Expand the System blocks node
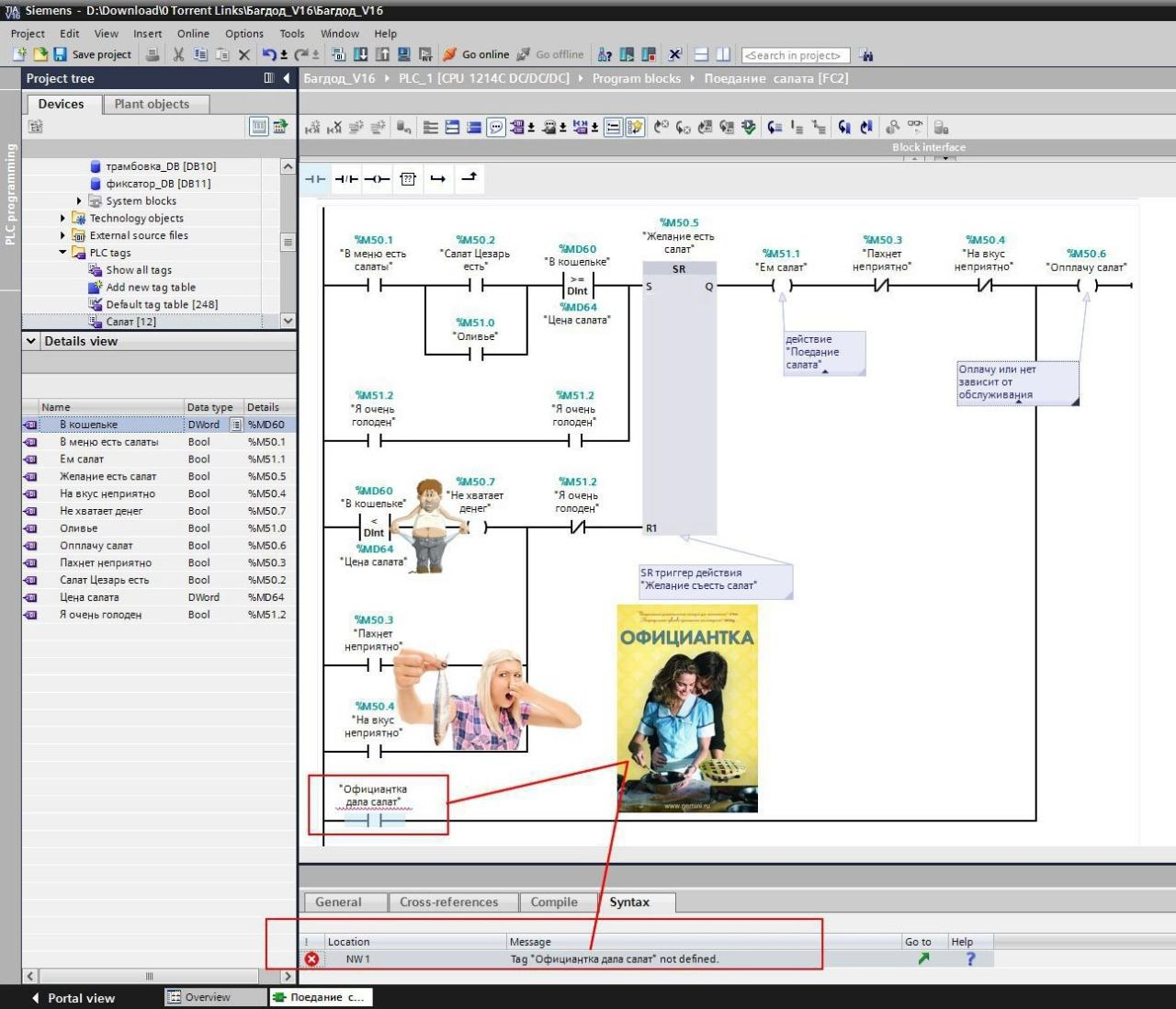 tap(79, 201)
